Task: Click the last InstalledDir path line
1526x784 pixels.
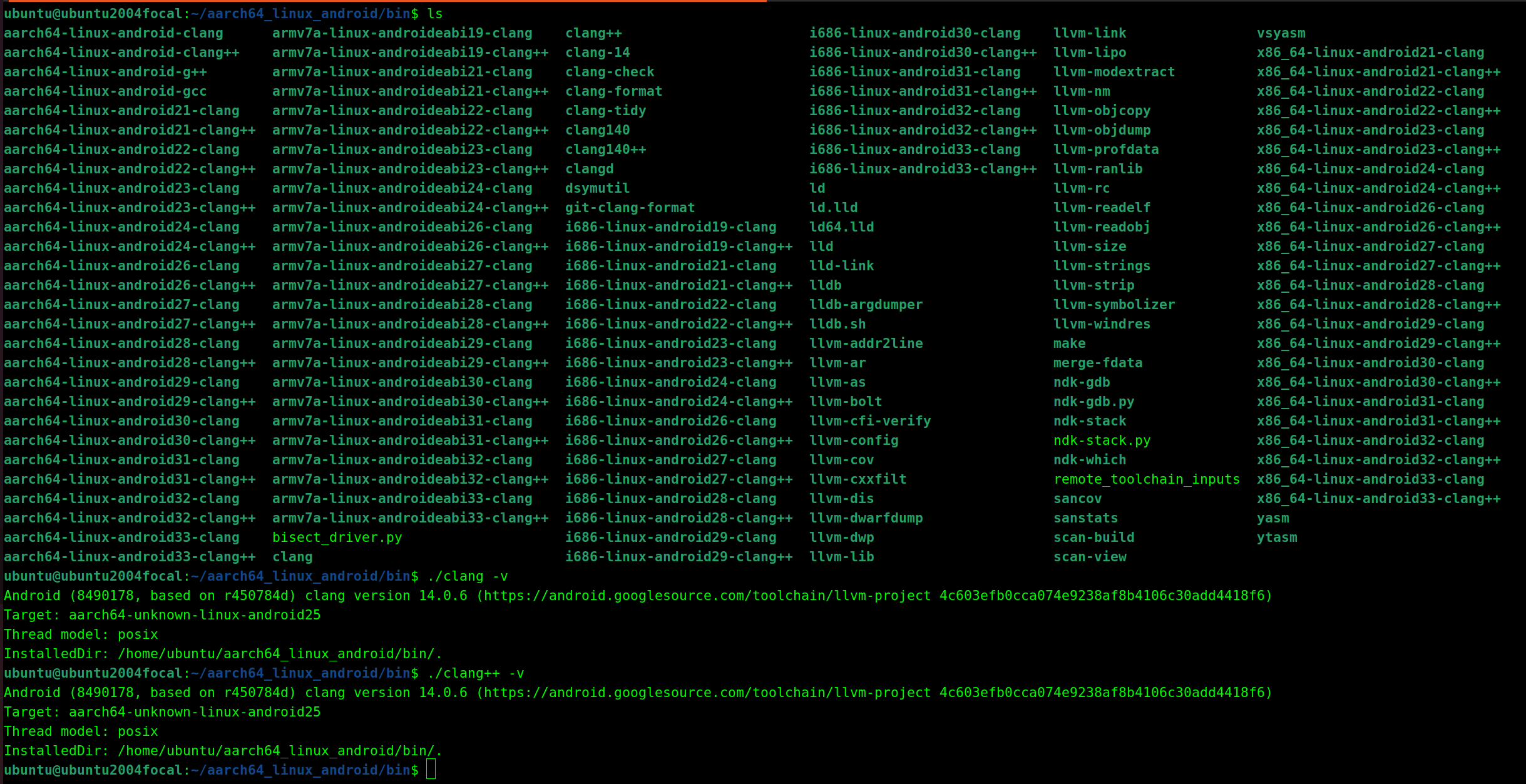Action: tap(223, 751)
